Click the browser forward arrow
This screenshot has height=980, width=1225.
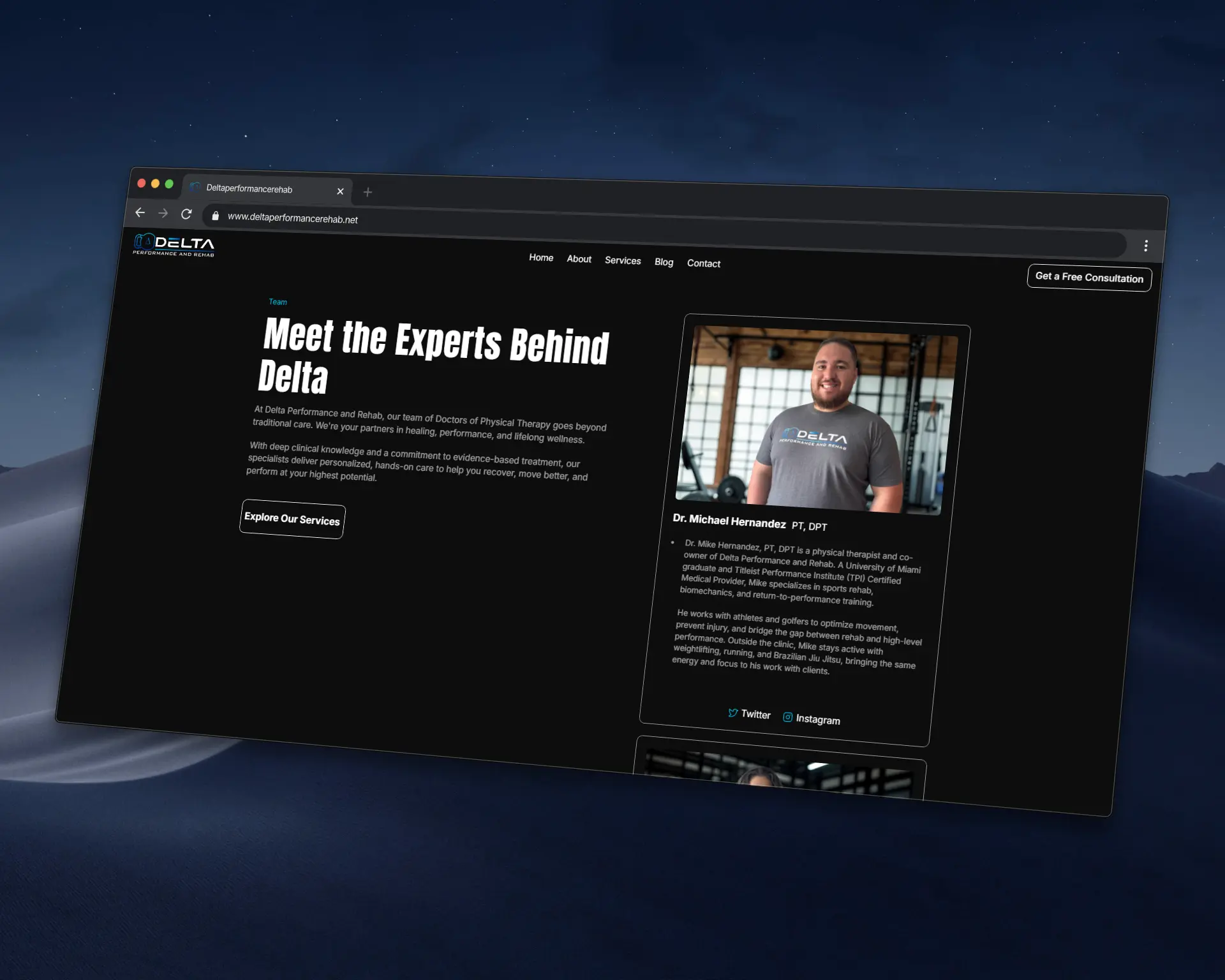click(x=163, y=213)
